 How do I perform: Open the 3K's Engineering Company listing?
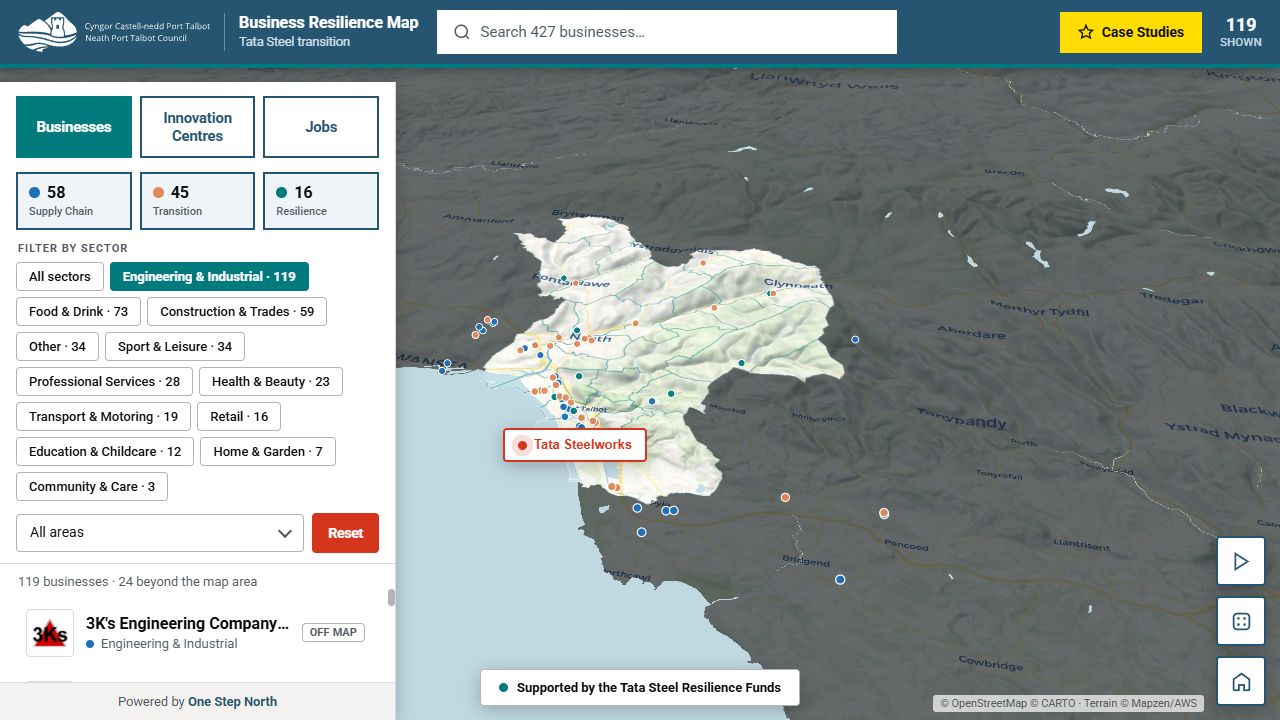point(197,633)
